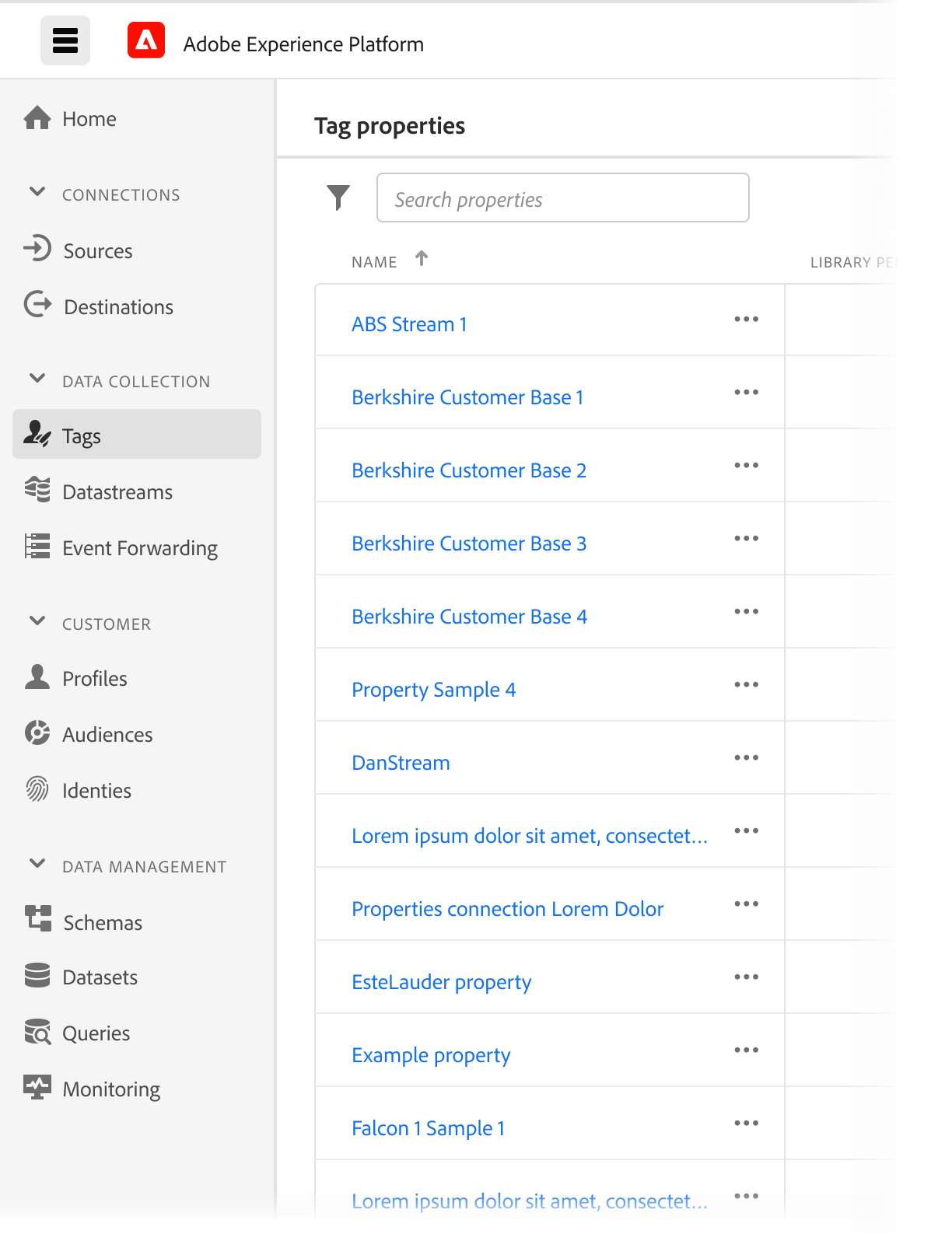Open more options for Property Sample 4
This screenshot has height=1255, width=952.
[746, 685]
